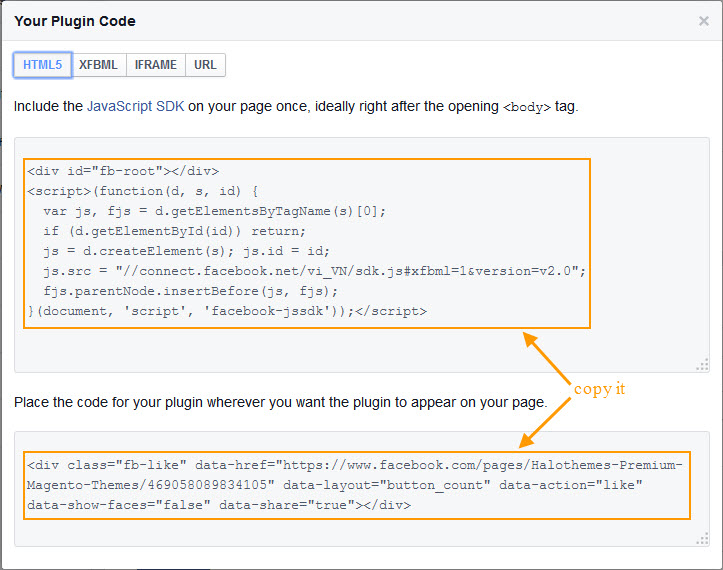Switch to the URL tab
This screenshot has height=570, width=723.
point(205,65)
